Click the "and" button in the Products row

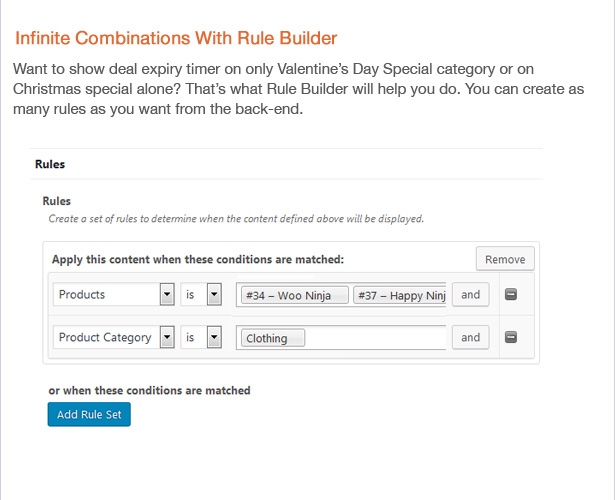[470, 295]
